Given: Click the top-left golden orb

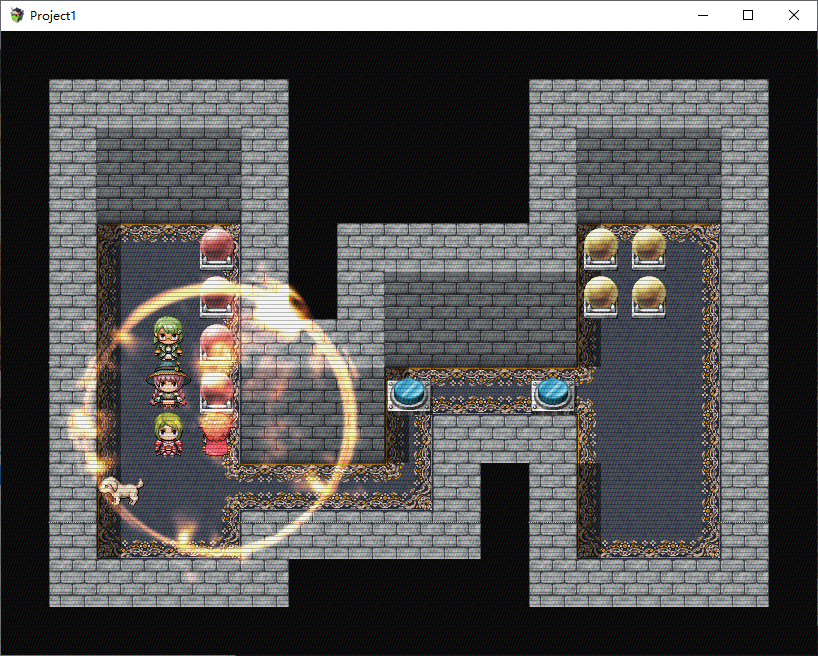Looking at the screenshot, I should tap(600, 248).
